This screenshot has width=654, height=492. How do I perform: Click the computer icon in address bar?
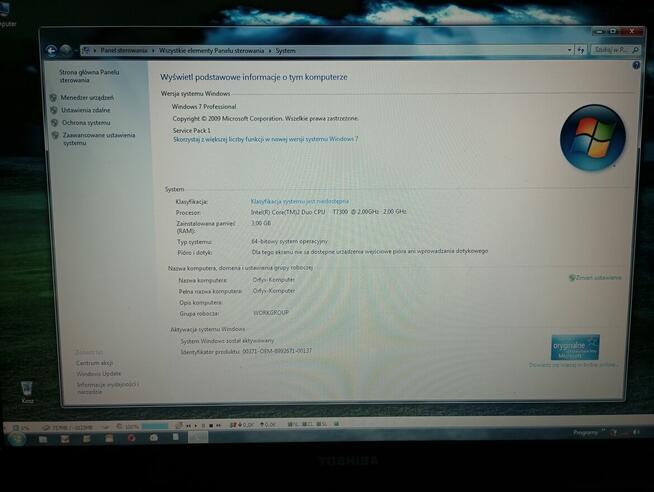86,50
